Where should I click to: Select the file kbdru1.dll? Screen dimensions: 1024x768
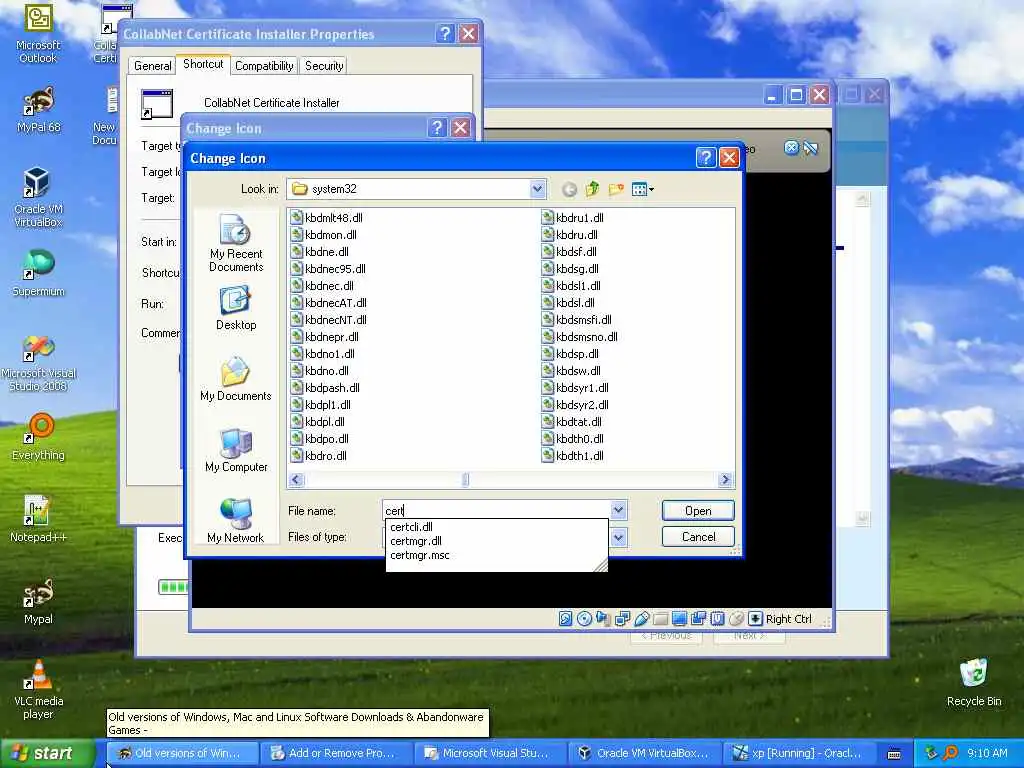click(573, 217)
